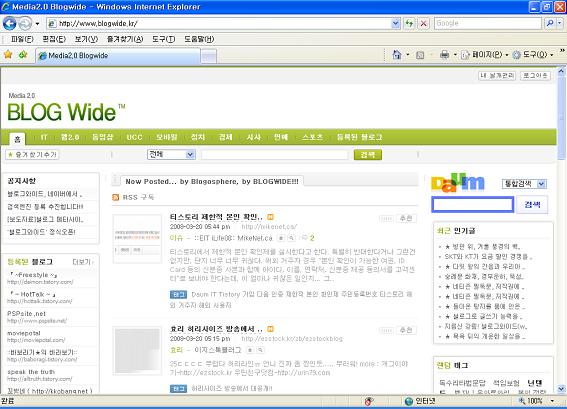Click the Home house icon in command bar

(397, 55)
